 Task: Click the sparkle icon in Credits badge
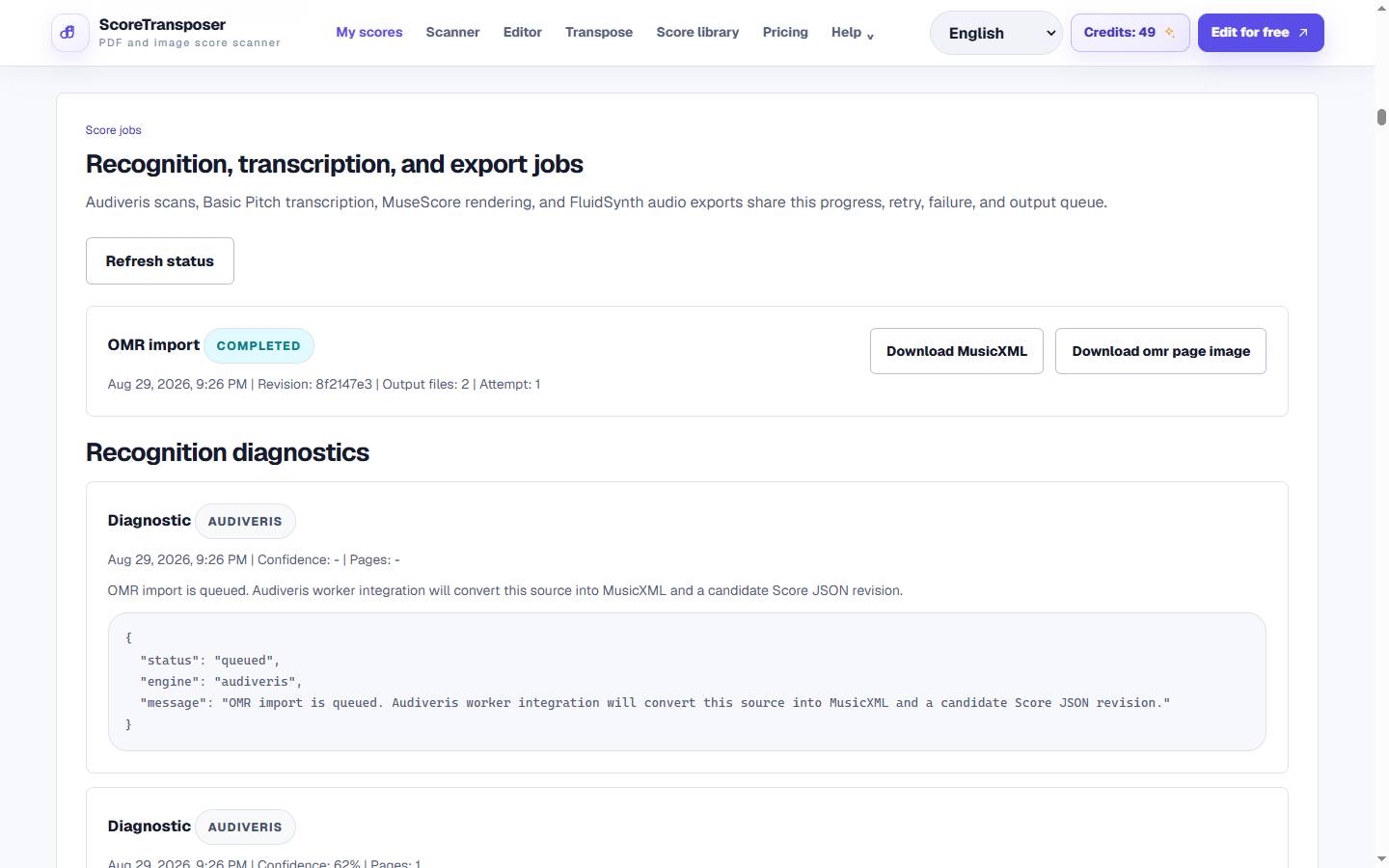coord(1169,33)
